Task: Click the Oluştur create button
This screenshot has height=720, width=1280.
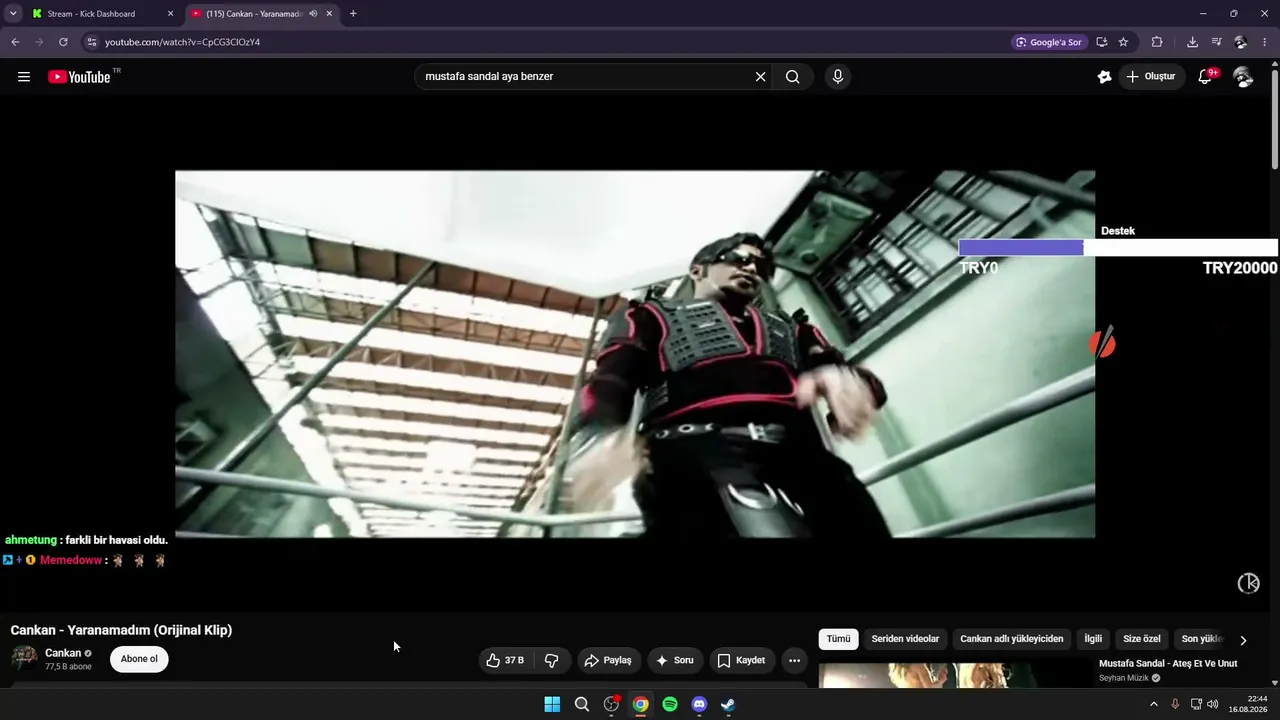Action: pos(1151,77)
